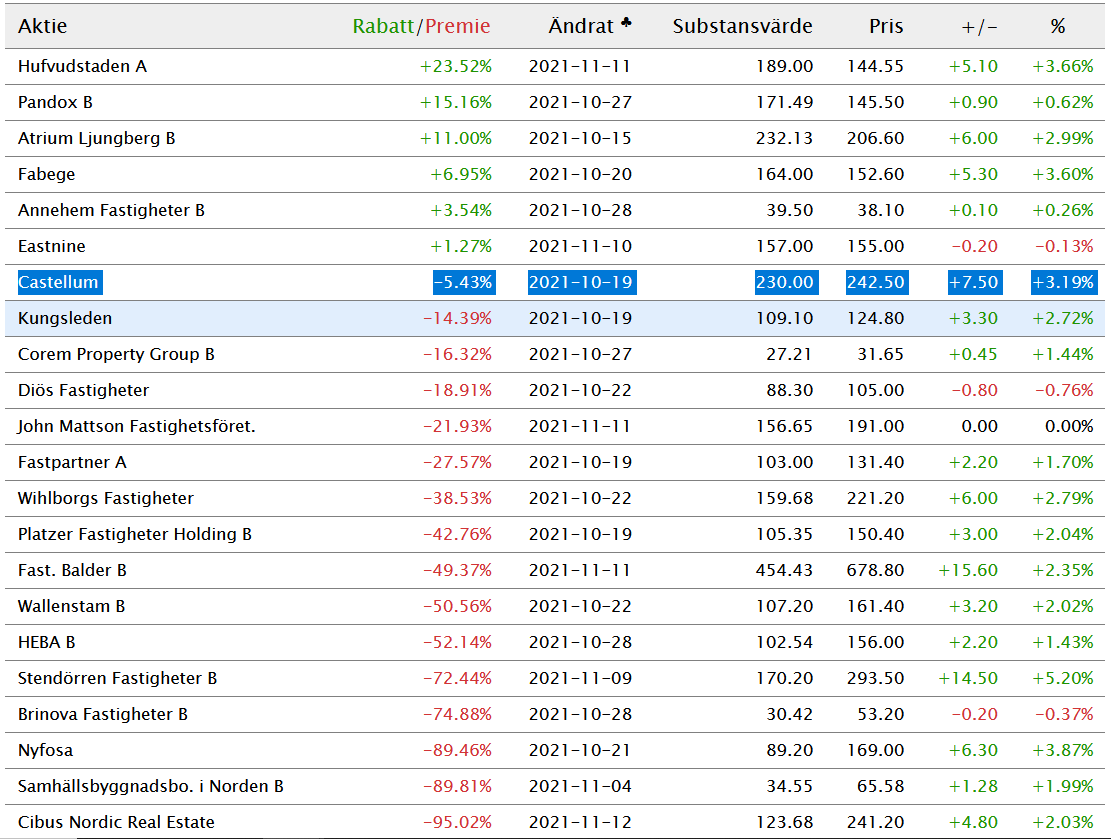
Task: Click Hufvudstaden discount value +23.52%
Action: tap(456, 67)
